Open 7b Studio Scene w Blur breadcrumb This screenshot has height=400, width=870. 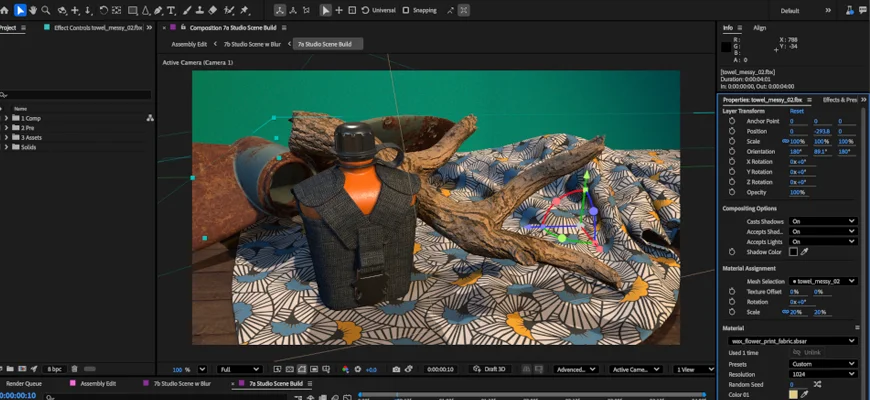252,44
